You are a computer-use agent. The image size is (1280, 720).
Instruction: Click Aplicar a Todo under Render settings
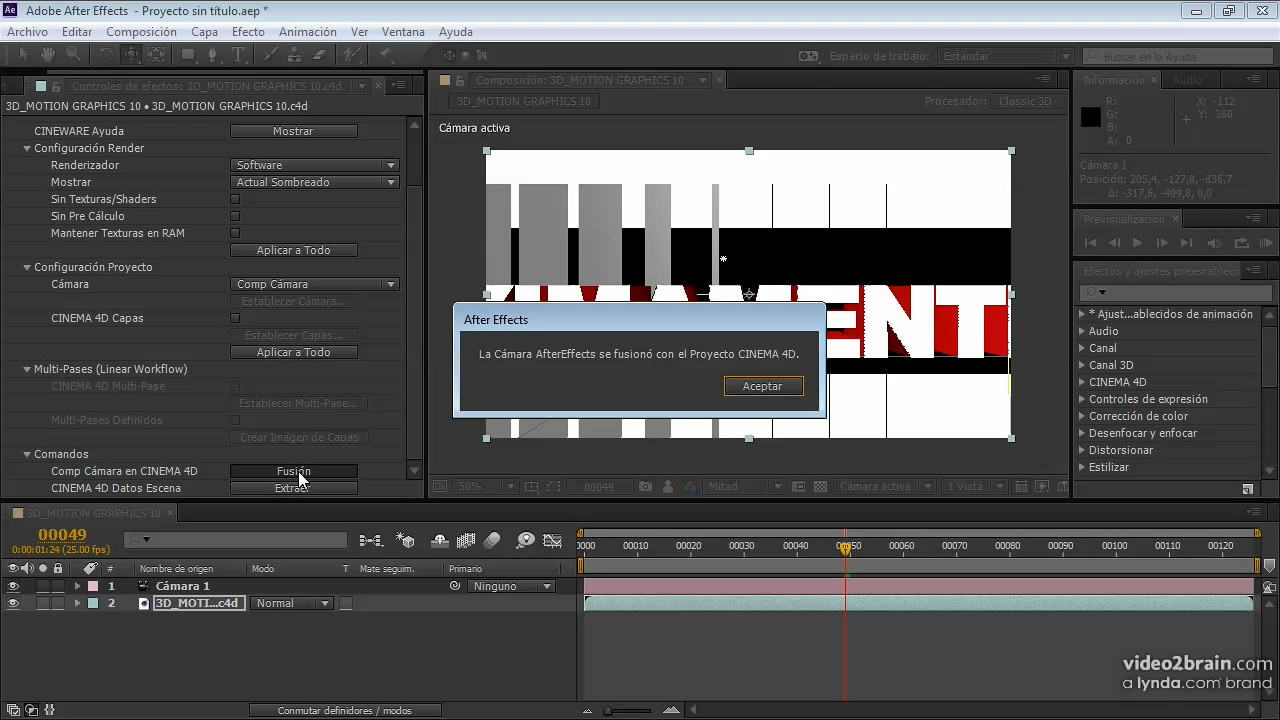point(293,250)
